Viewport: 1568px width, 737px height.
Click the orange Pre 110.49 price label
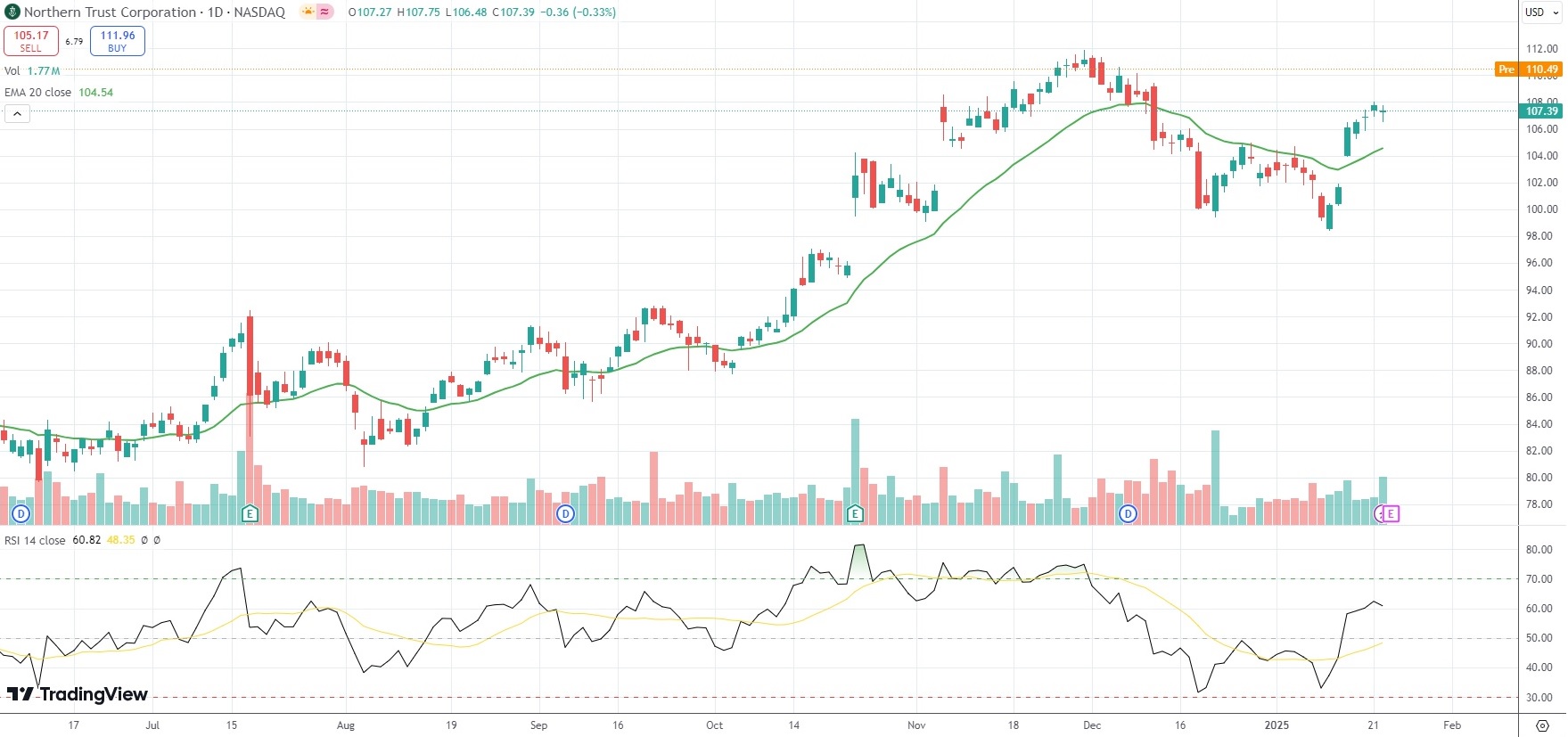click(1528, 70)
